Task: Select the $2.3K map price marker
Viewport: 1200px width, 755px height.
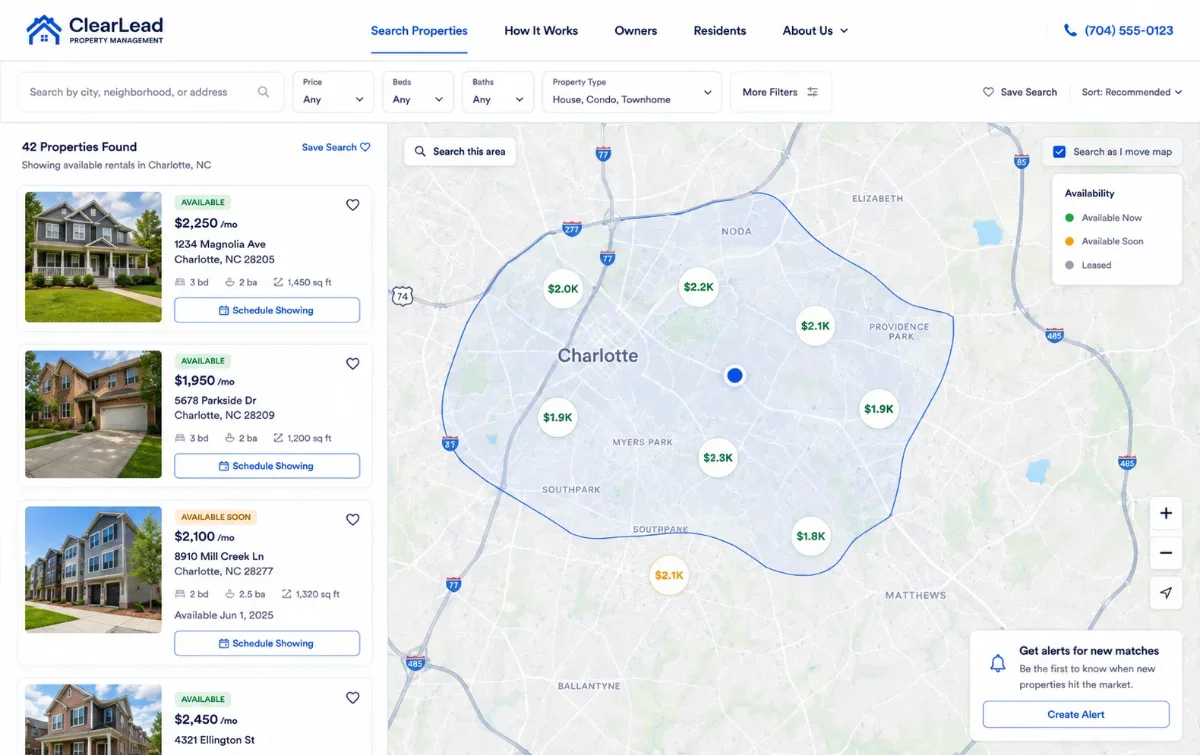Action: click(717, 458)
